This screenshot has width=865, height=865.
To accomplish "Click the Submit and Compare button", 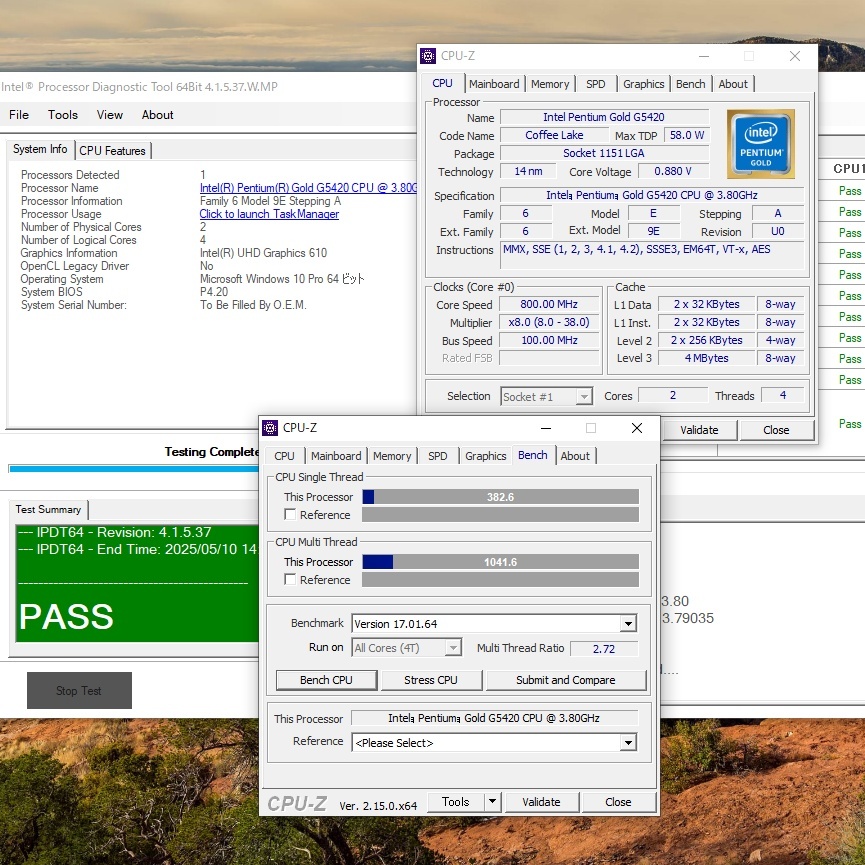I will pos(566,680).
